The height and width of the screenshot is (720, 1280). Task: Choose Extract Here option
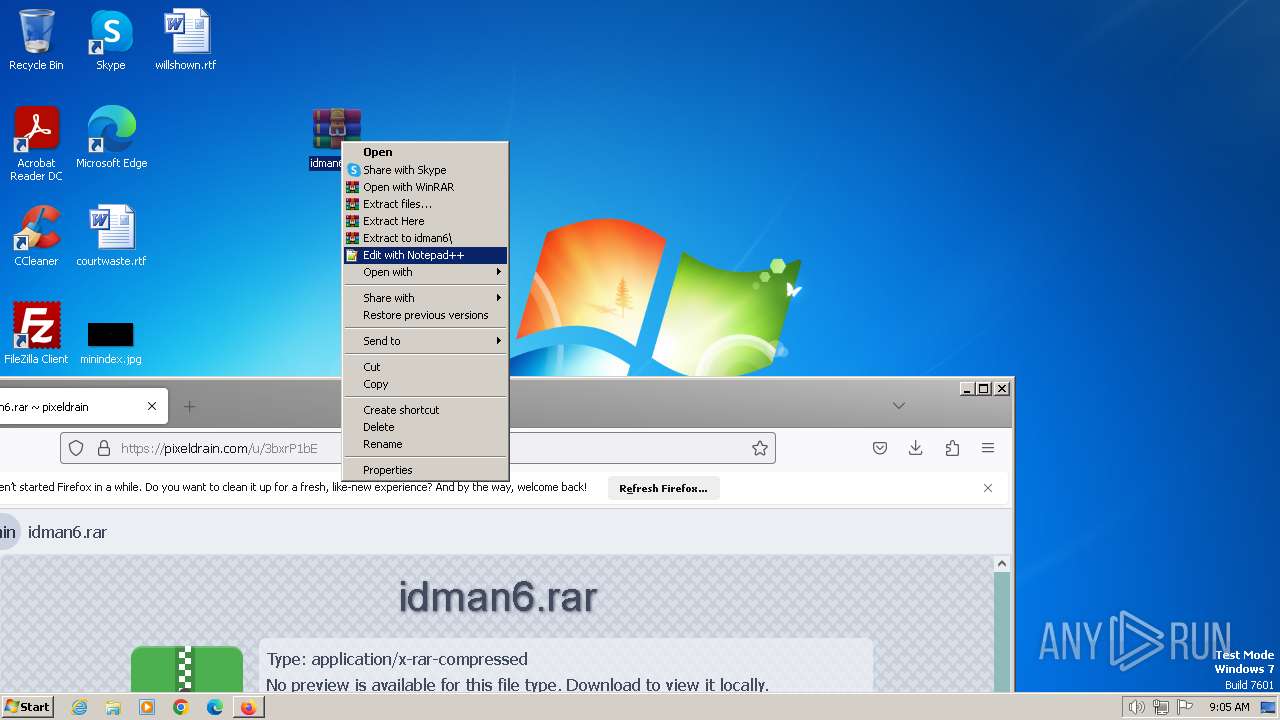pyautogui.click(x=425, y=221)
